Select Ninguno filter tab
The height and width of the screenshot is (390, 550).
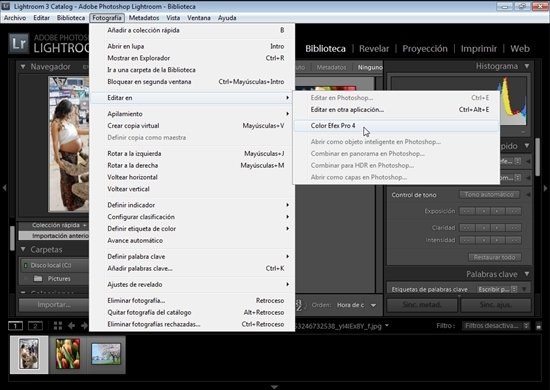point(370,67)
